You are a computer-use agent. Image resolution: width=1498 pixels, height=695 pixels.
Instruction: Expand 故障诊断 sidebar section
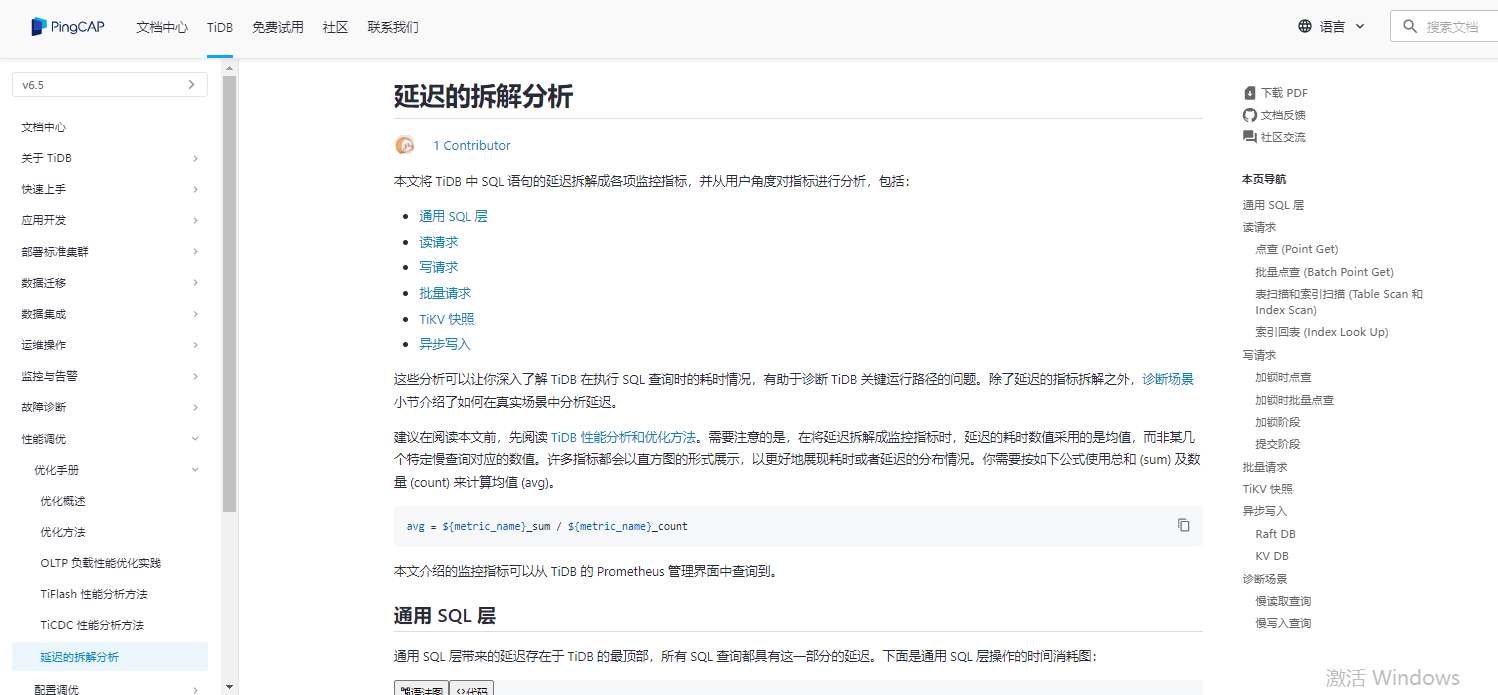pos(195,407)
